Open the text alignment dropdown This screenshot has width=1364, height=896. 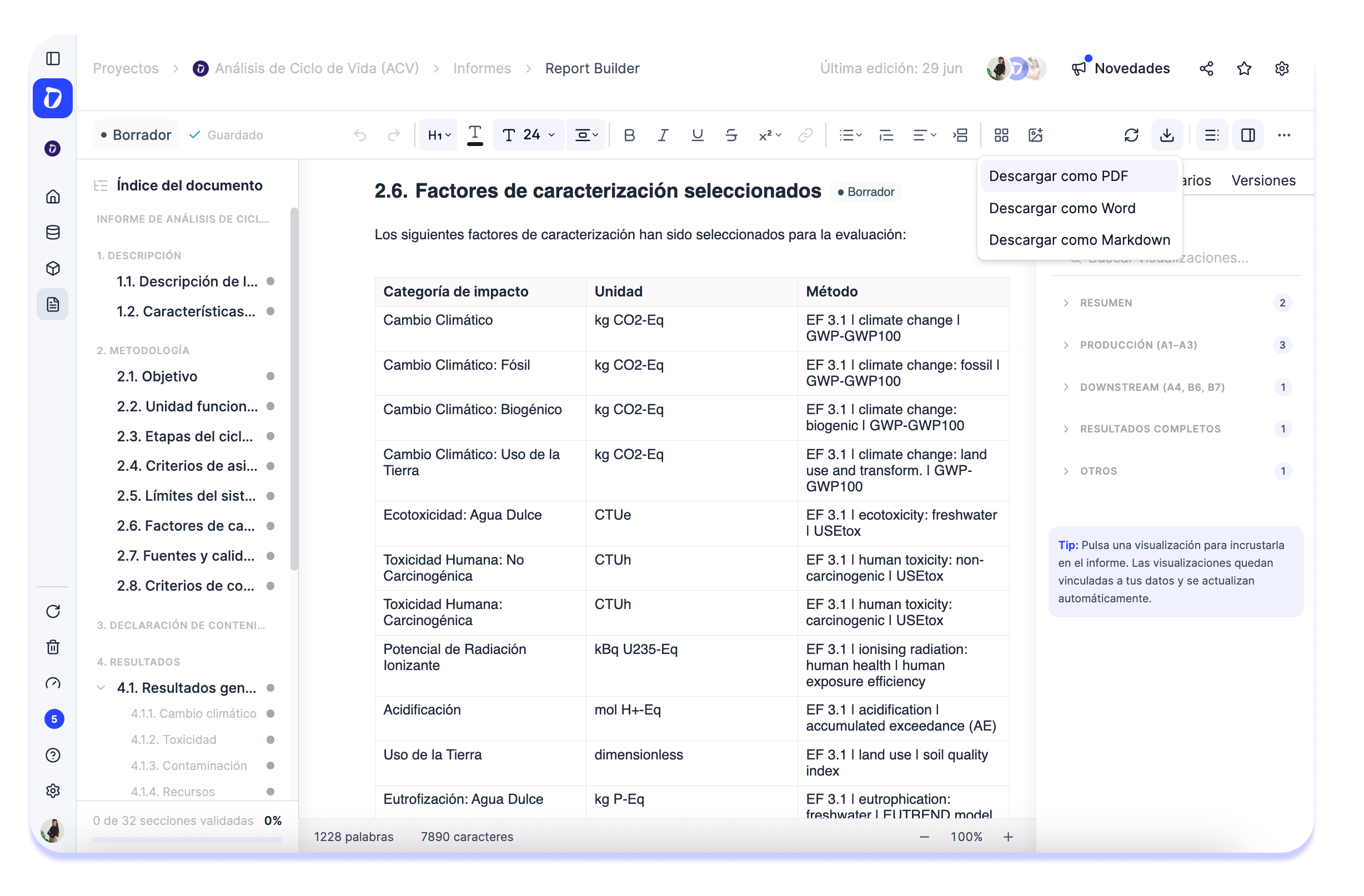925,135
